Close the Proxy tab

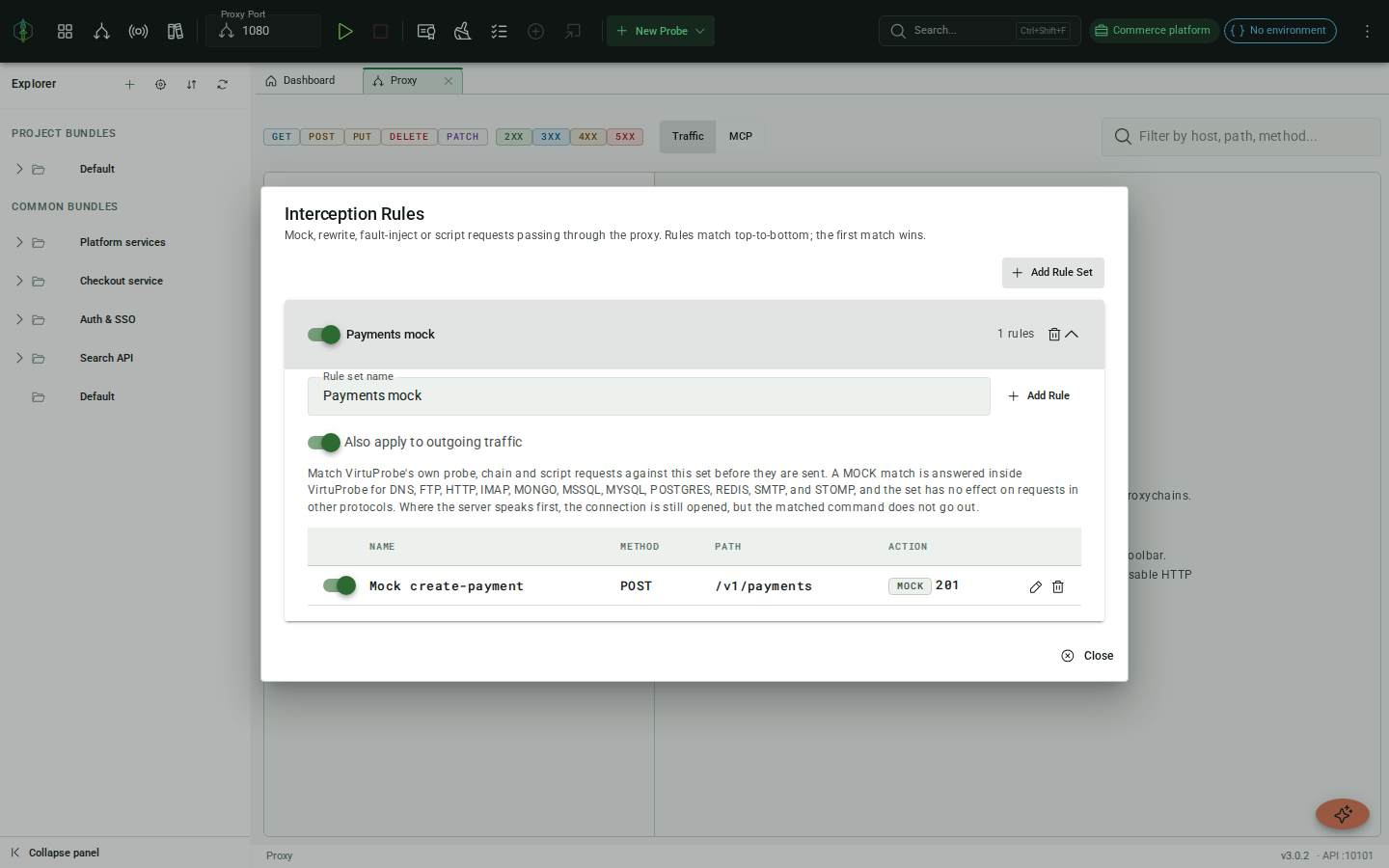pyautogui.click(x=449, y=81)
